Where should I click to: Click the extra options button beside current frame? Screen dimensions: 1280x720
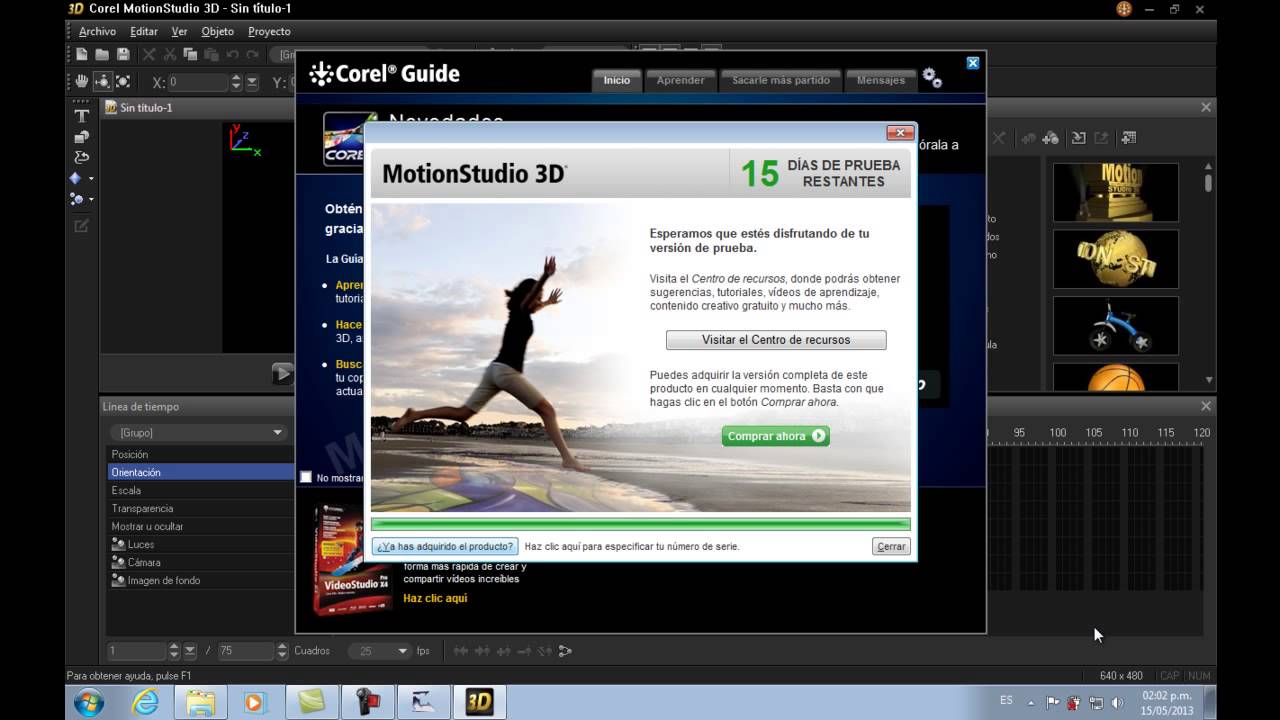click(x=190, y=651)
